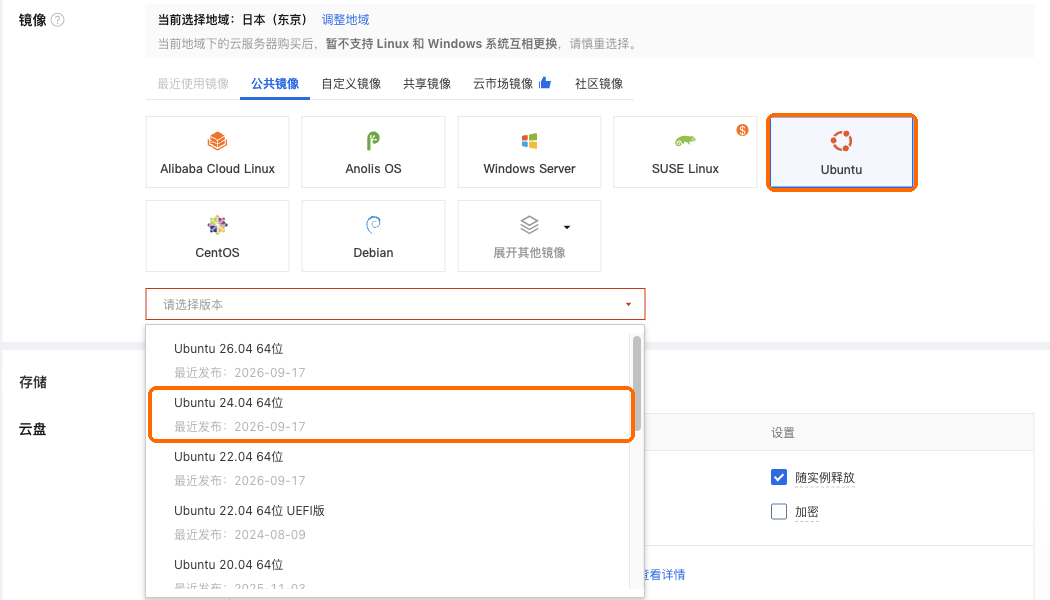Choose Ubuntu 22.04 64位 option
Image resolution: width=1050 pixels, height=600 pixels.
pyautogui.click(x=388, y=468)
